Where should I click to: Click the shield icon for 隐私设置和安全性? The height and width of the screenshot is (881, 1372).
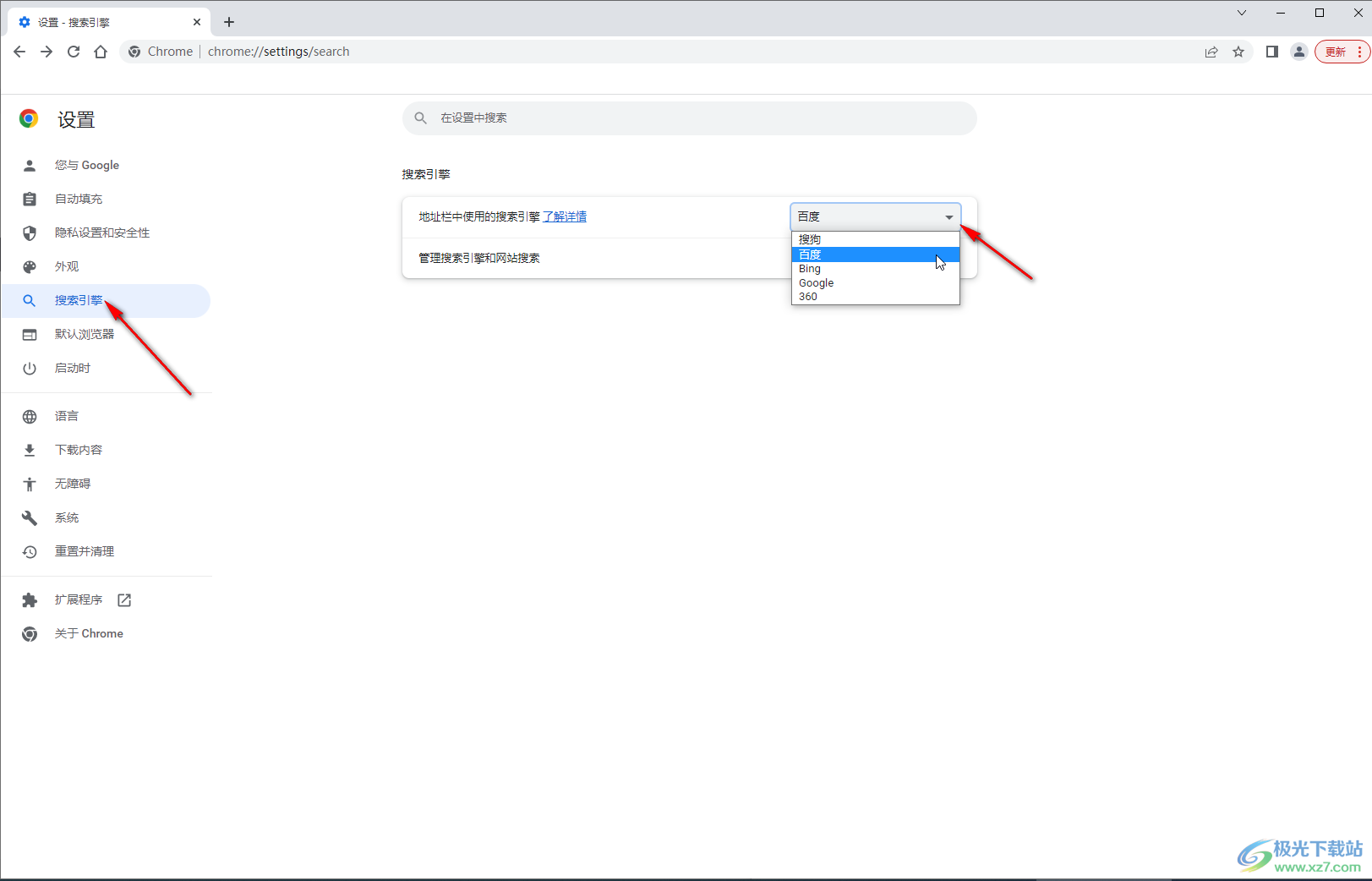30,233
